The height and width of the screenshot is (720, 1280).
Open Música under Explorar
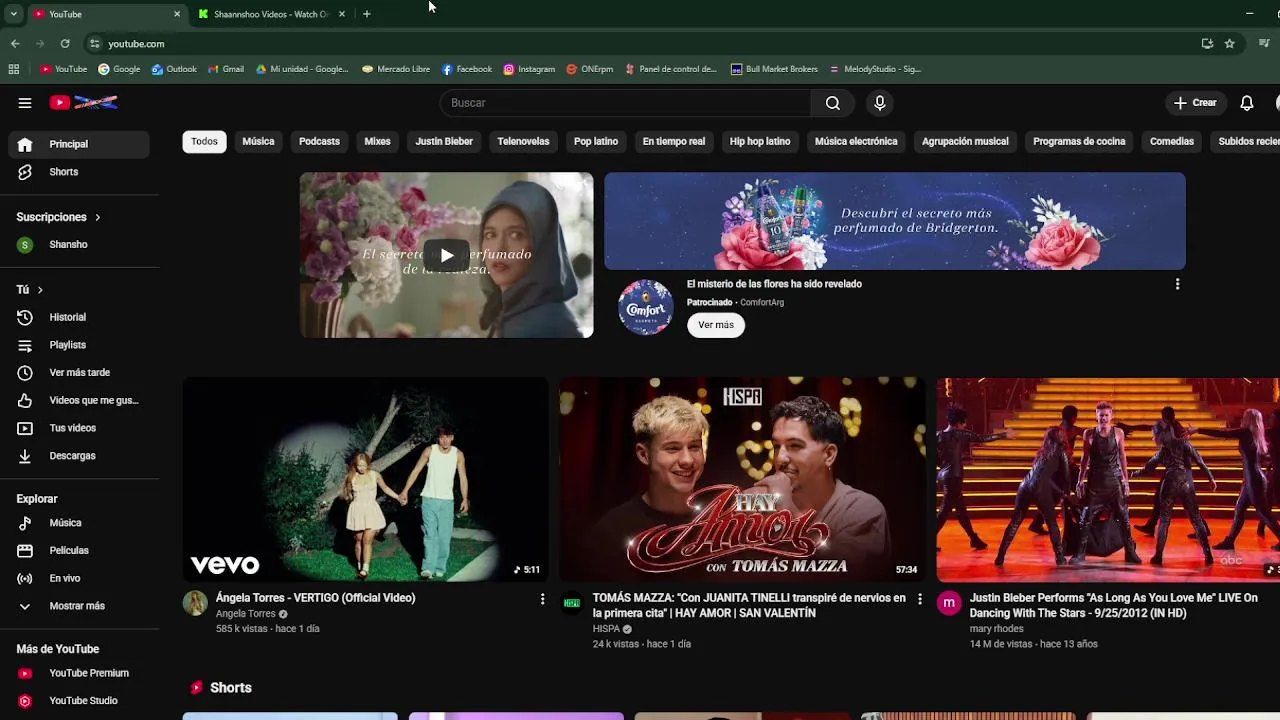[x=78, y=523]
